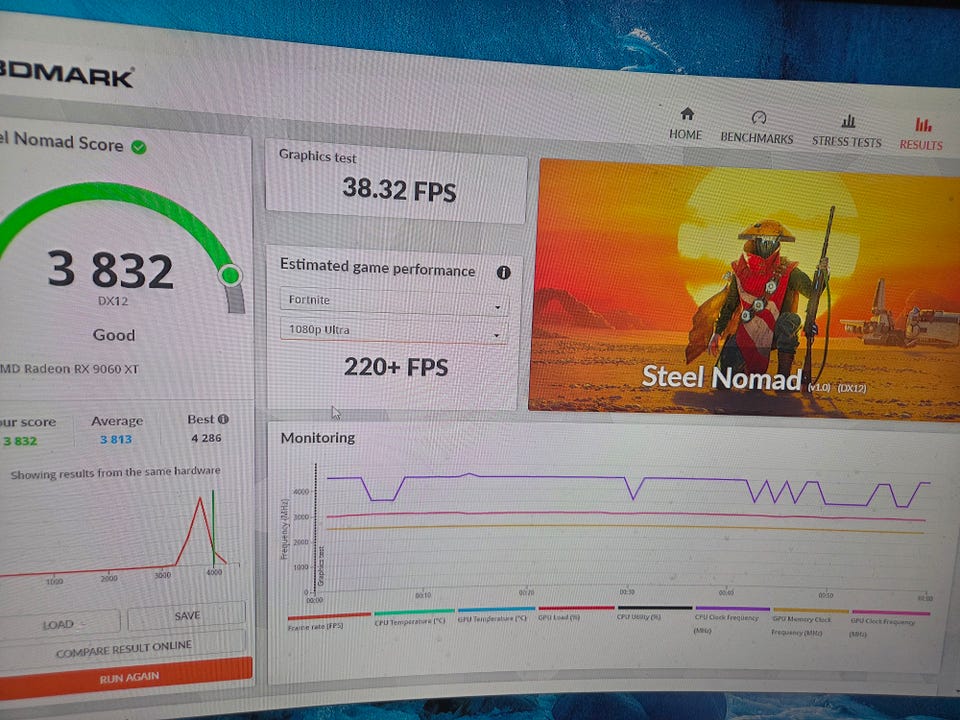The width and height of the screenshot is (960, 720).
Task: Toggle Frame rate (FPS) legend line
Action: 329,616
